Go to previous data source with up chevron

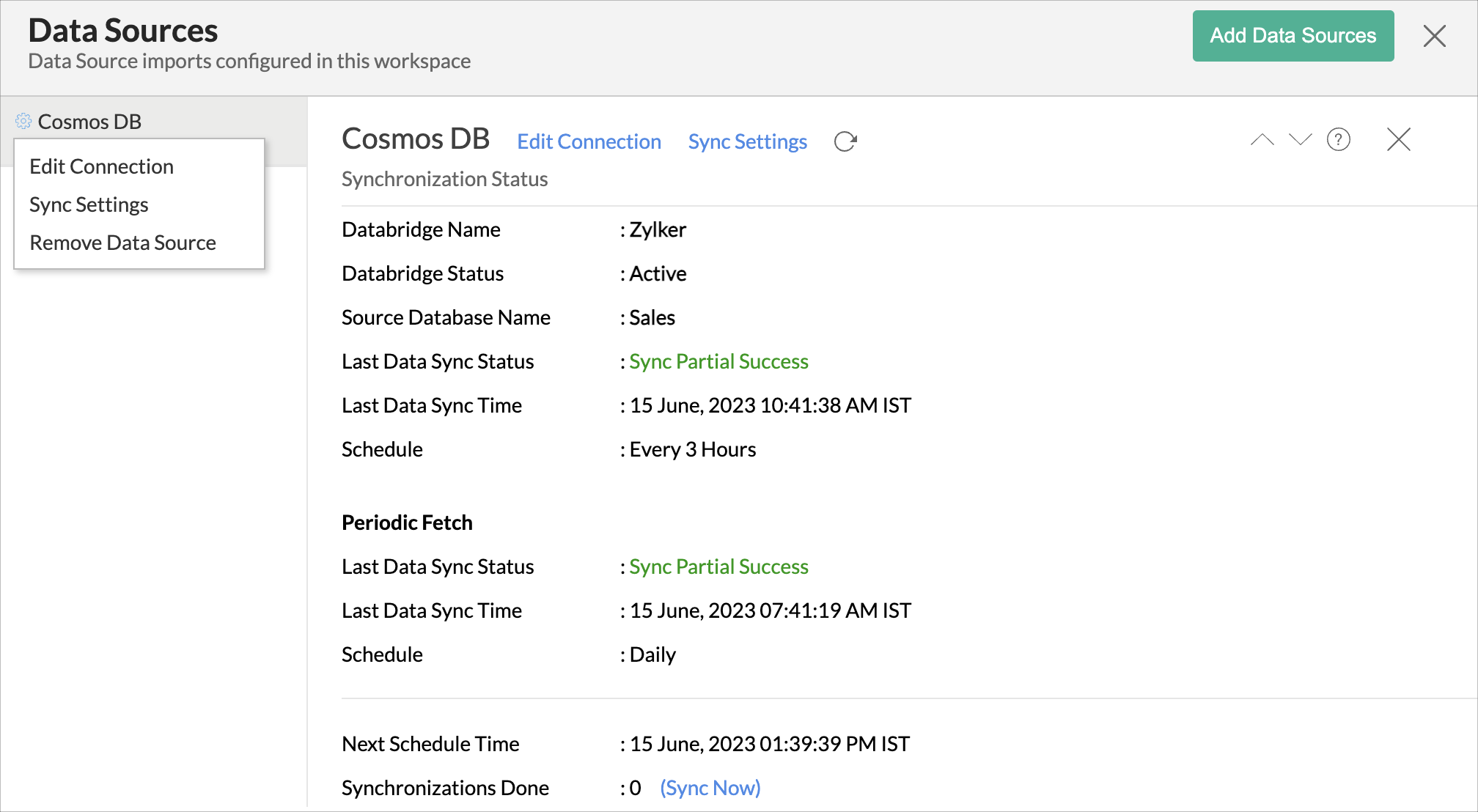pos(1262,139)
